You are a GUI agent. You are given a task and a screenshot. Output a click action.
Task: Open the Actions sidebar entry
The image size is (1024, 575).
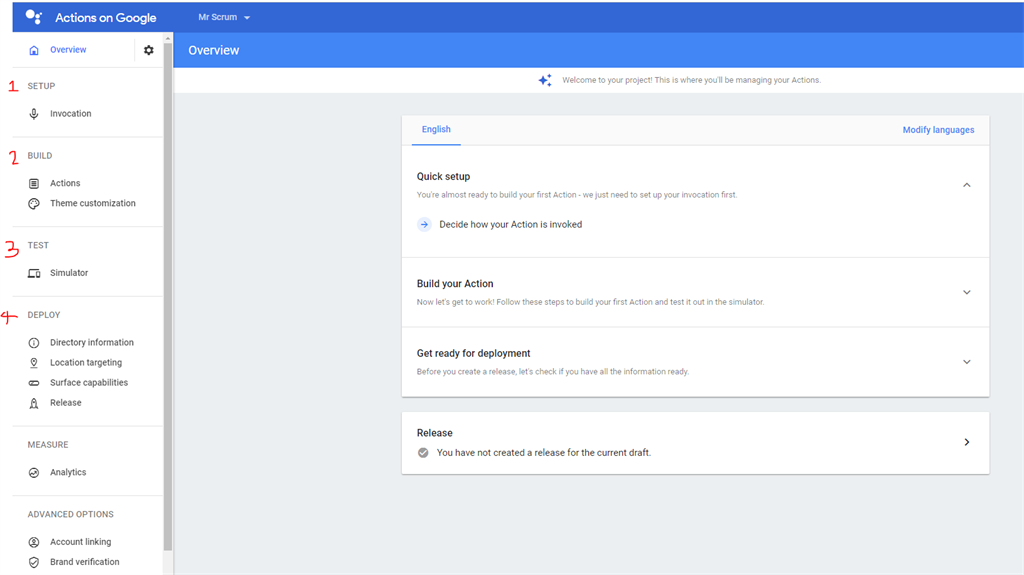tap(65, 183)
